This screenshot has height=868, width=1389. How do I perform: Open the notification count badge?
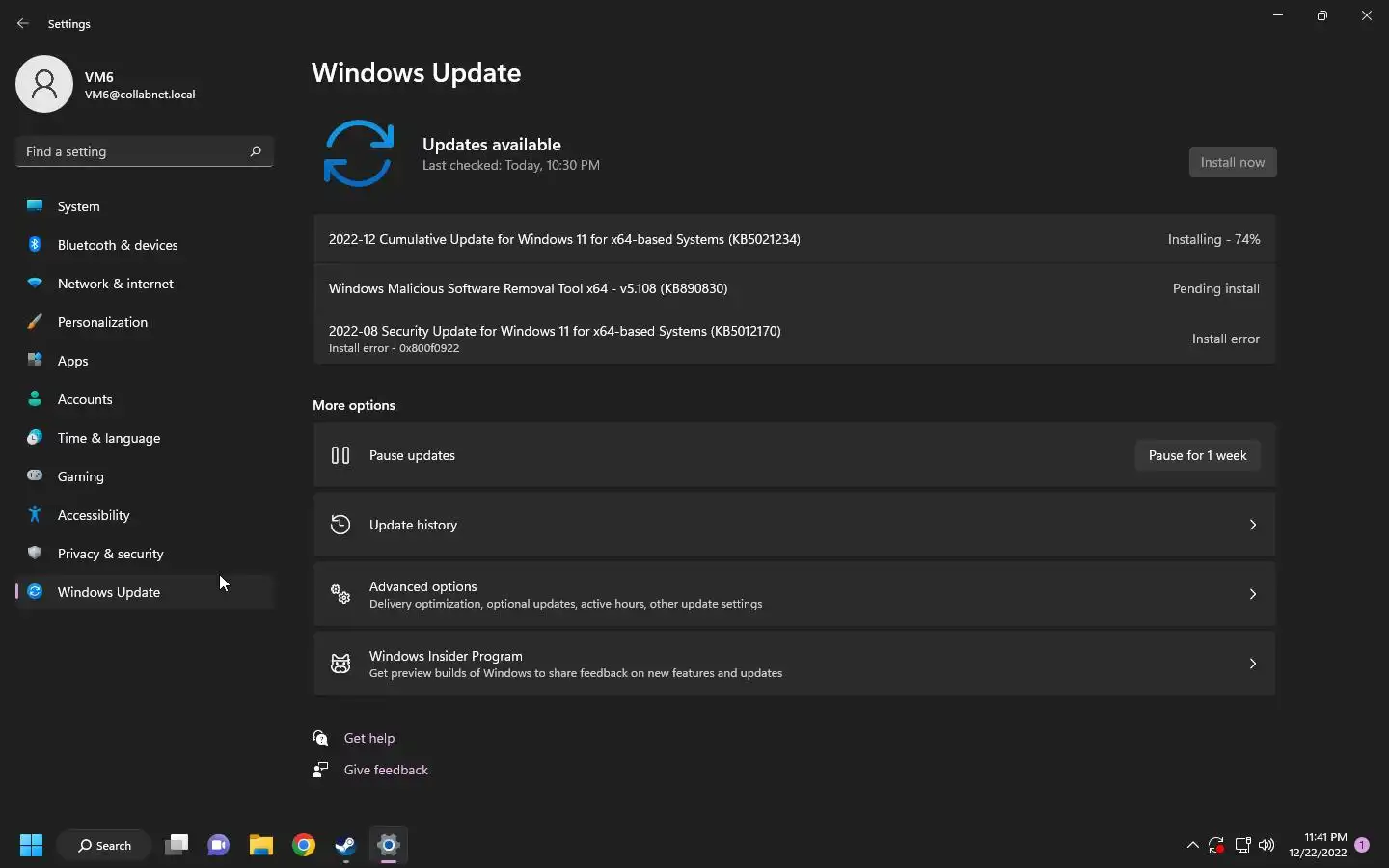pyautogui.click(x=1362, y=845)
